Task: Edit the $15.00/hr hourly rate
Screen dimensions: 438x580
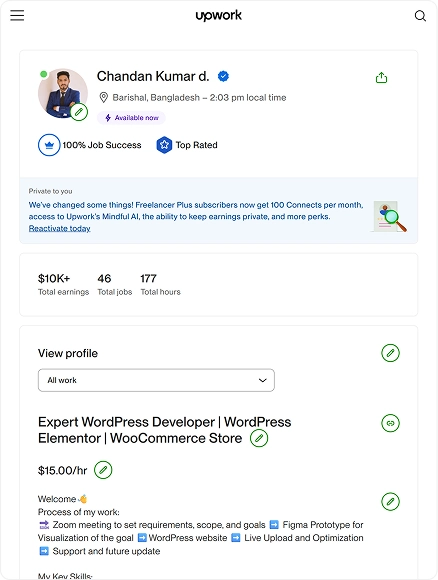Action: 103,470
